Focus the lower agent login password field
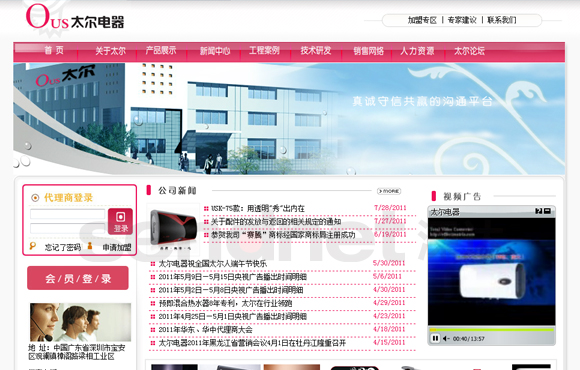The image size is (580, 370). tap(68, 228)
